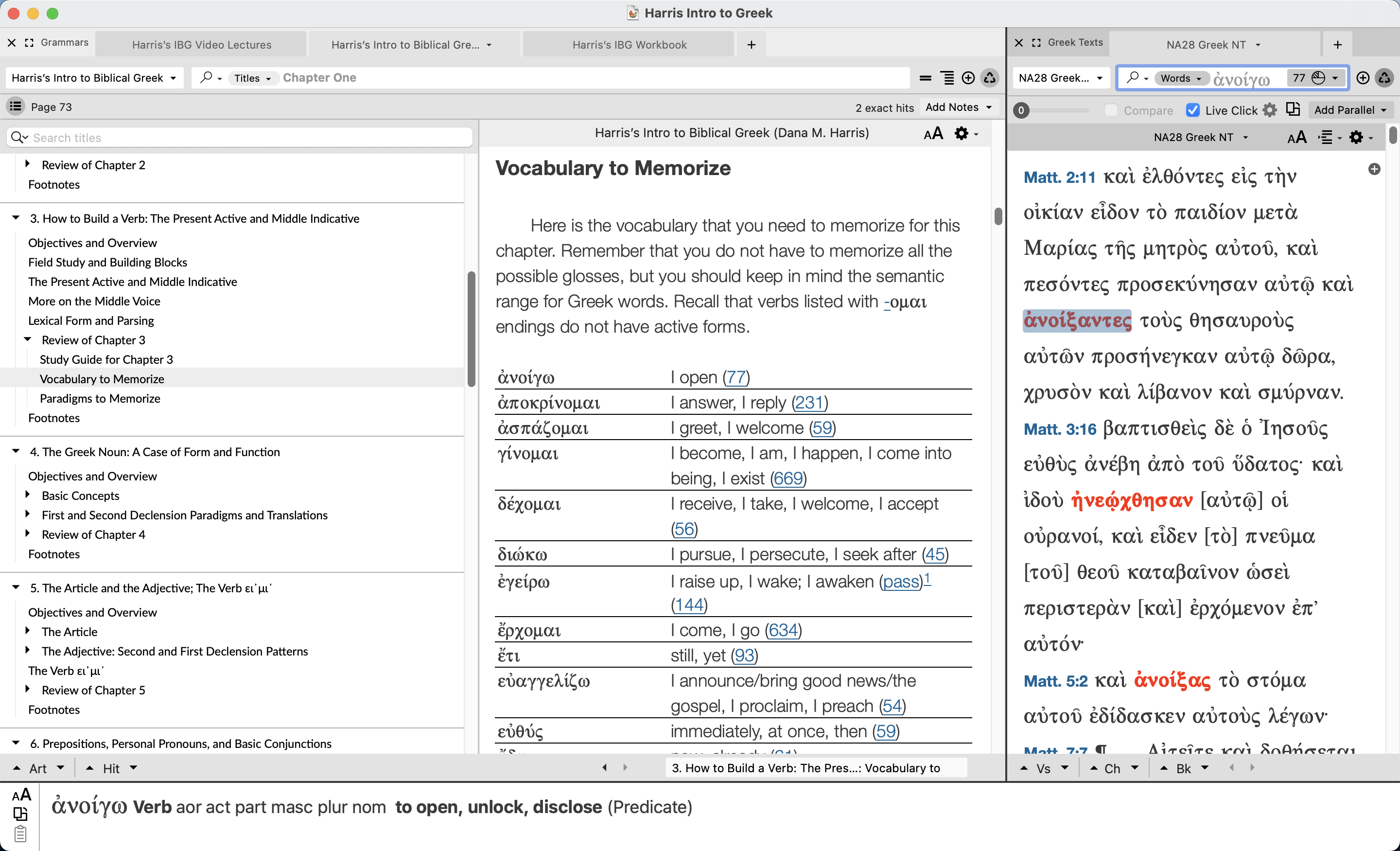Click the plus circle icon beside Matt. 2:11
The height and width of the screenshot is (851, 1400).
(x=1374, y=169)
